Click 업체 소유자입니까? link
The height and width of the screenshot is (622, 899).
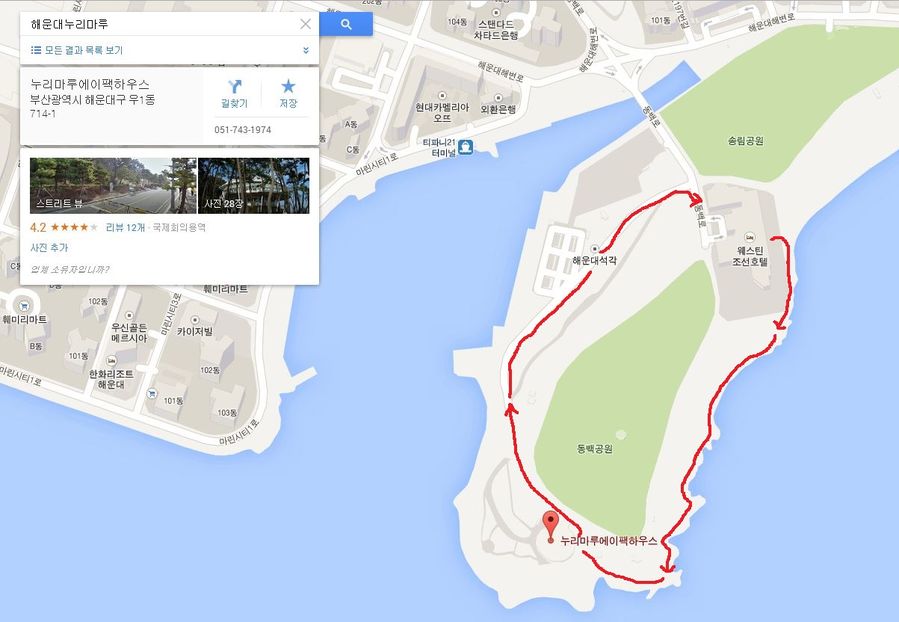point(69,269)
